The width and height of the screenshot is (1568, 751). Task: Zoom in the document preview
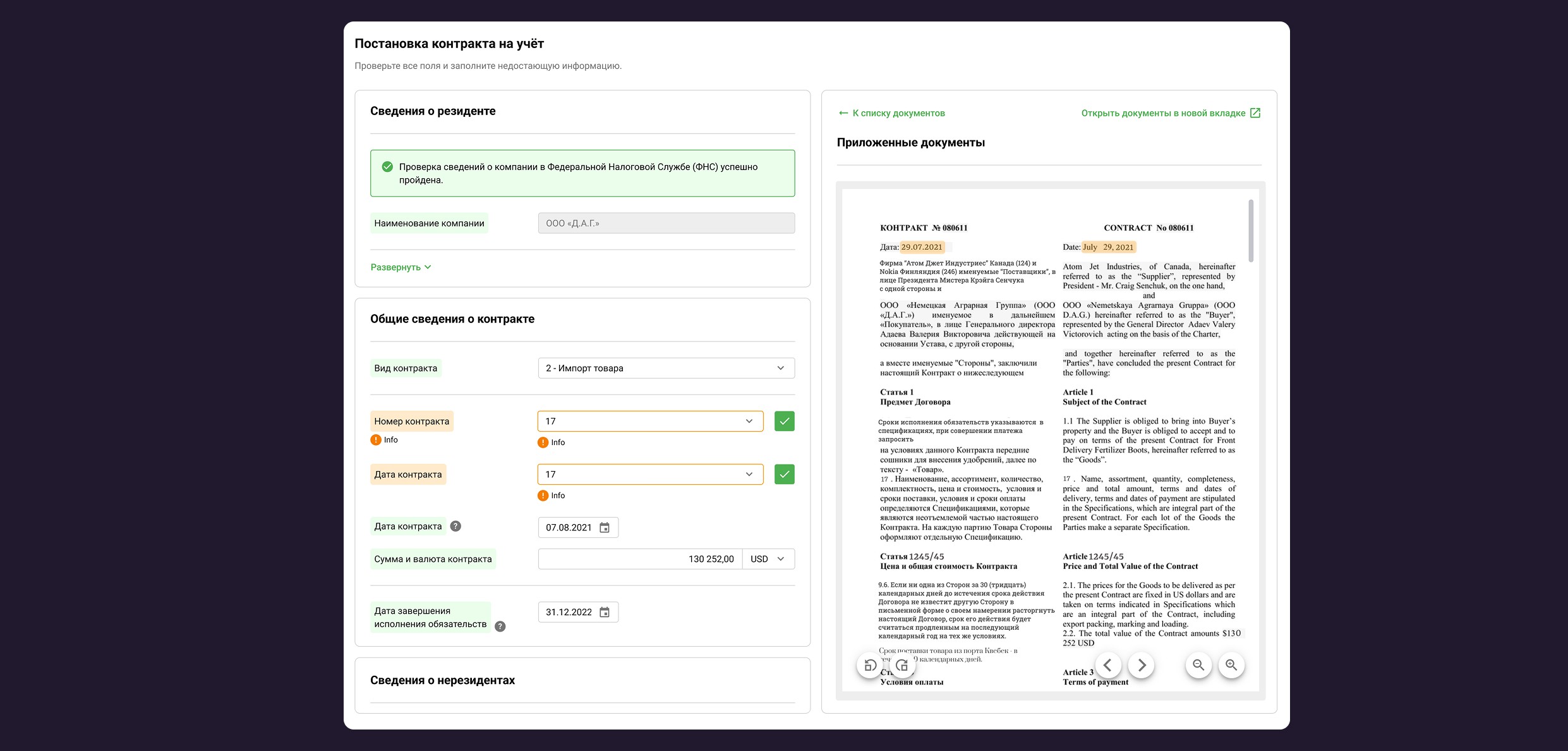pyautogui.click(x=1231, y=665)
